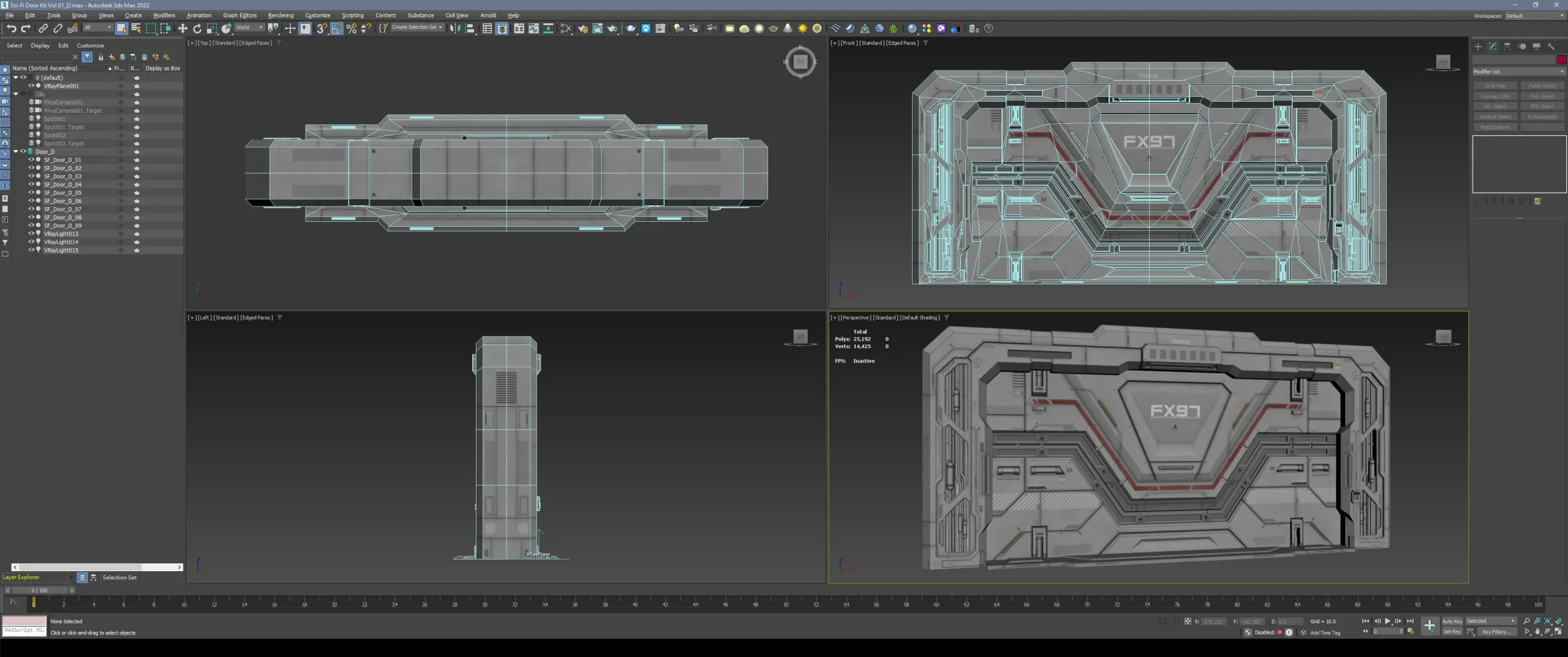Hide the VRayLight013 object
The image size is (1568, 657).
click(31, 234)
